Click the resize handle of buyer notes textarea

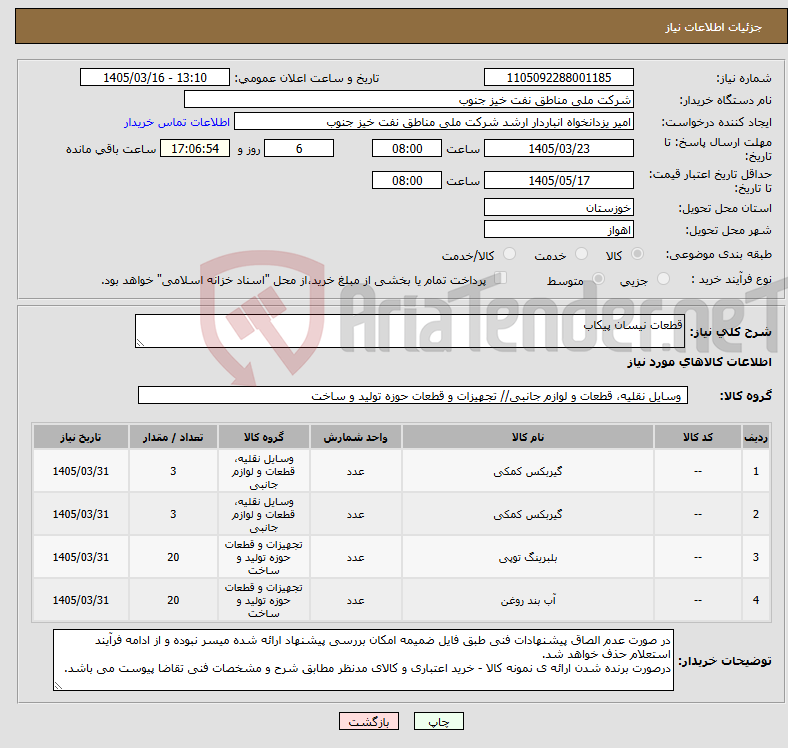tap(58, 686)
